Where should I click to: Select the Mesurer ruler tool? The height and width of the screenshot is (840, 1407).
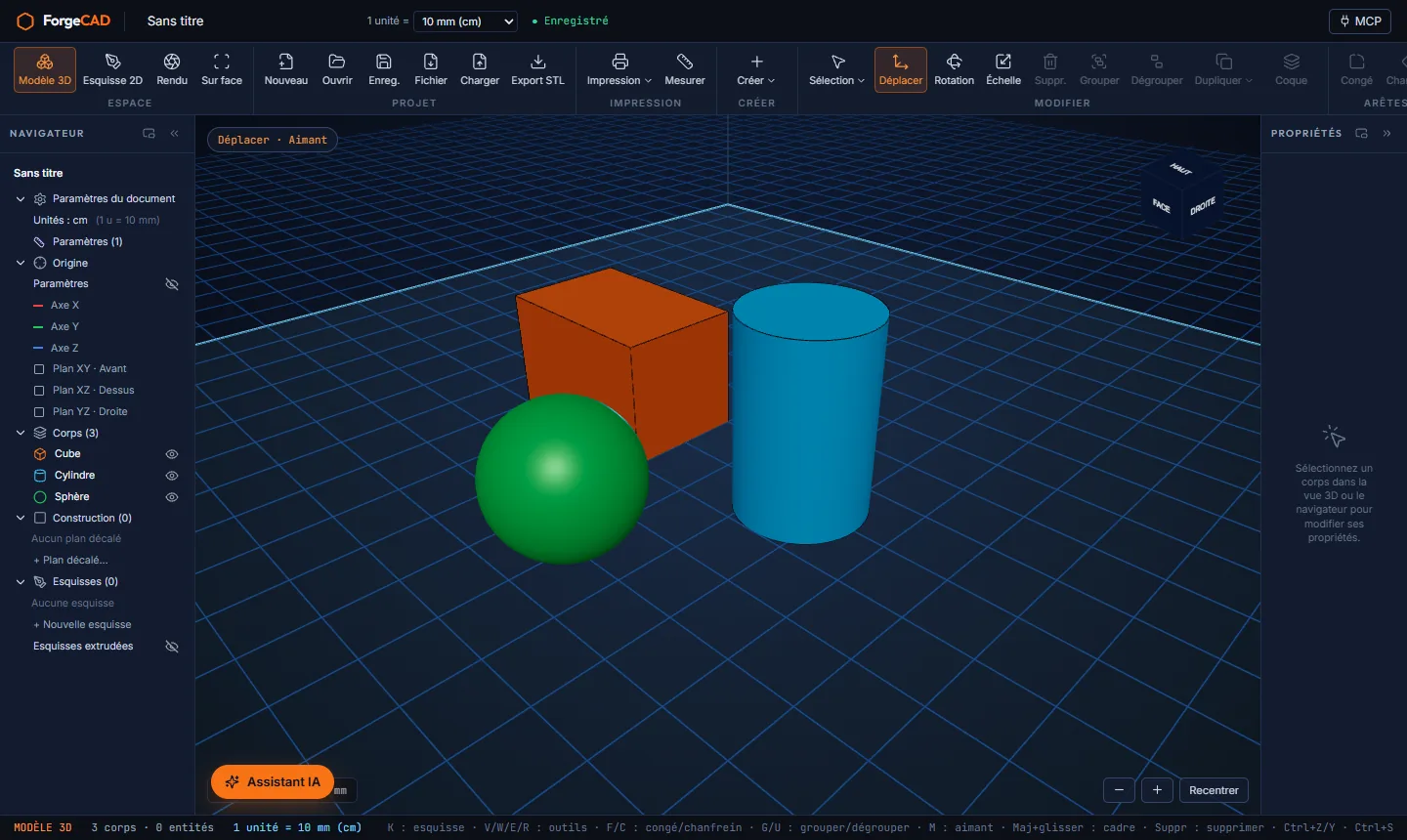tap(685, 69)
